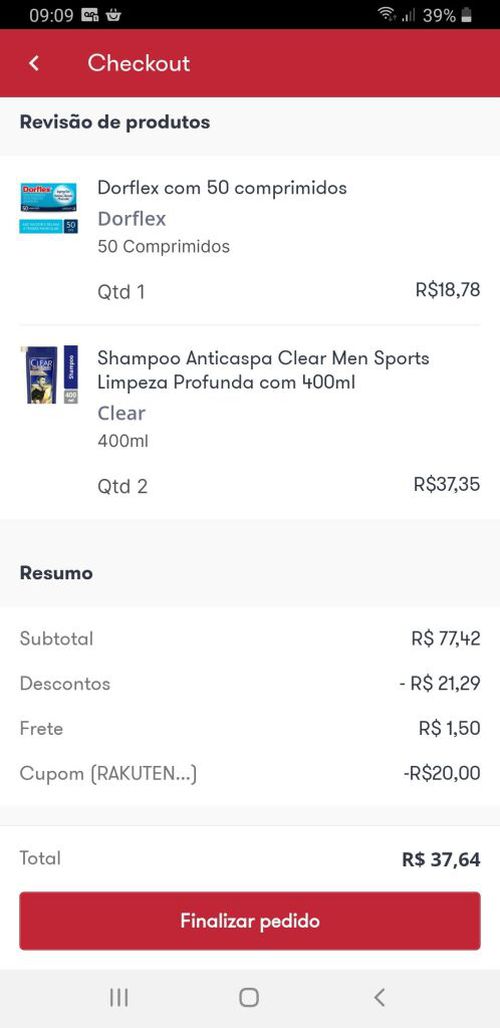Tap the Dorflex product thumbnail
Viewport: 500px width, 1028px height.
pyautogui.click(x=48, y=208)
